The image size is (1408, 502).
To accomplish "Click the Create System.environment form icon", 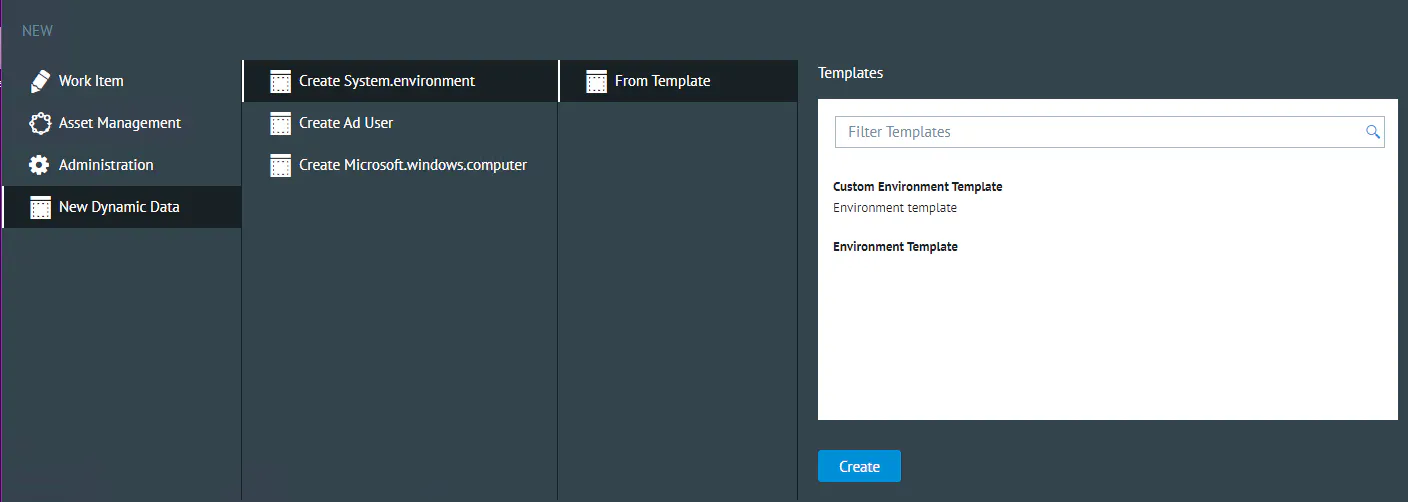I will coord(281,81).
